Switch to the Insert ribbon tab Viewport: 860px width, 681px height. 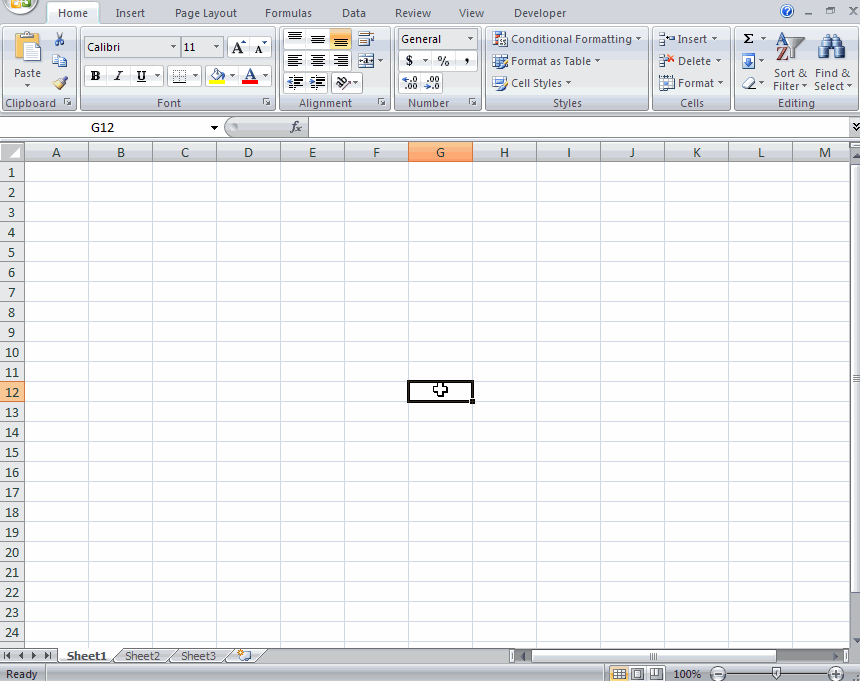pos(130,13)
